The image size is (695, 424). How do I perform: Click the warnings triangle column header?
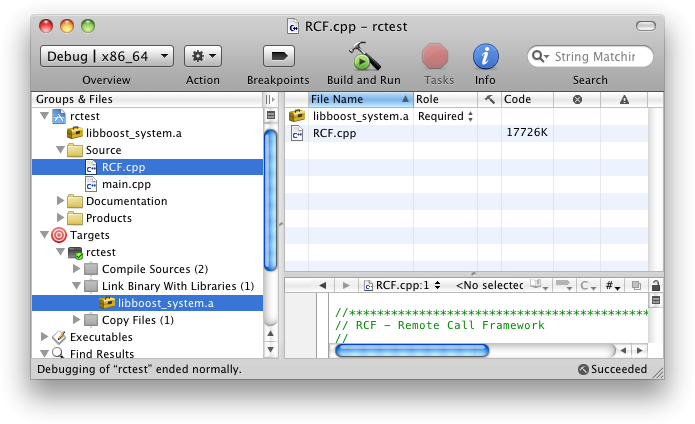[624, 99]
